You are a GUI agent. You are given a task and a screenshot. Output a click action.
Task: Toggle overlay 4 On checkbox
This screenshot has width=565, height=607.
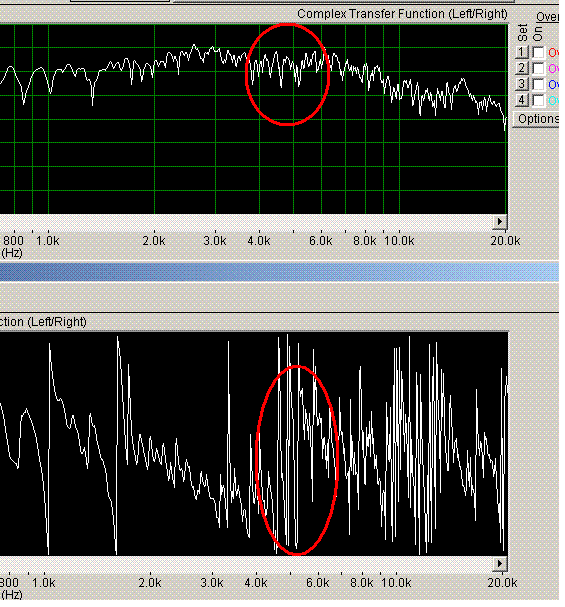(x=538, y=101)
